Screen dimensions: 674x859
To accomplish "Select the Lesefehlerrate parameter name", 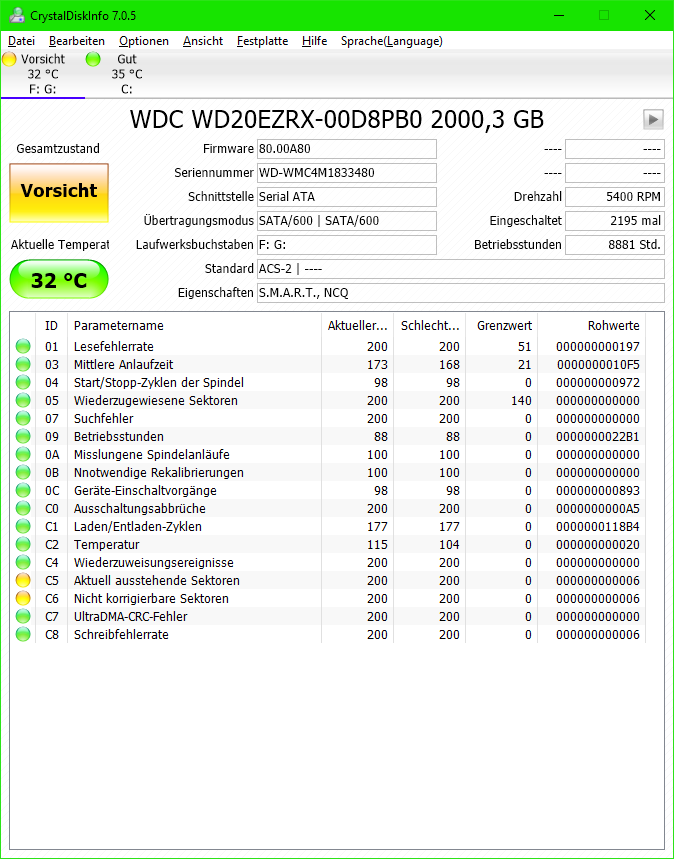I will click(x=113, y=347).
